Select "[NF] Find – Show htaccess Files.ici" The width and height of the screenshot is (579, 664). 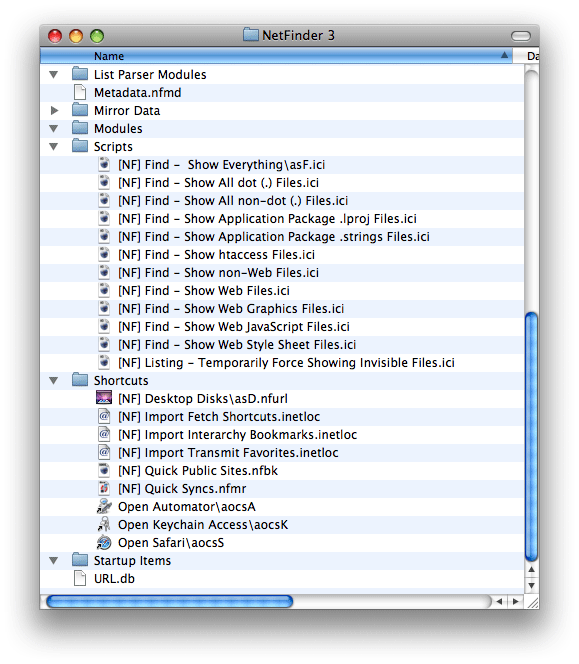[x=216, y=255]
